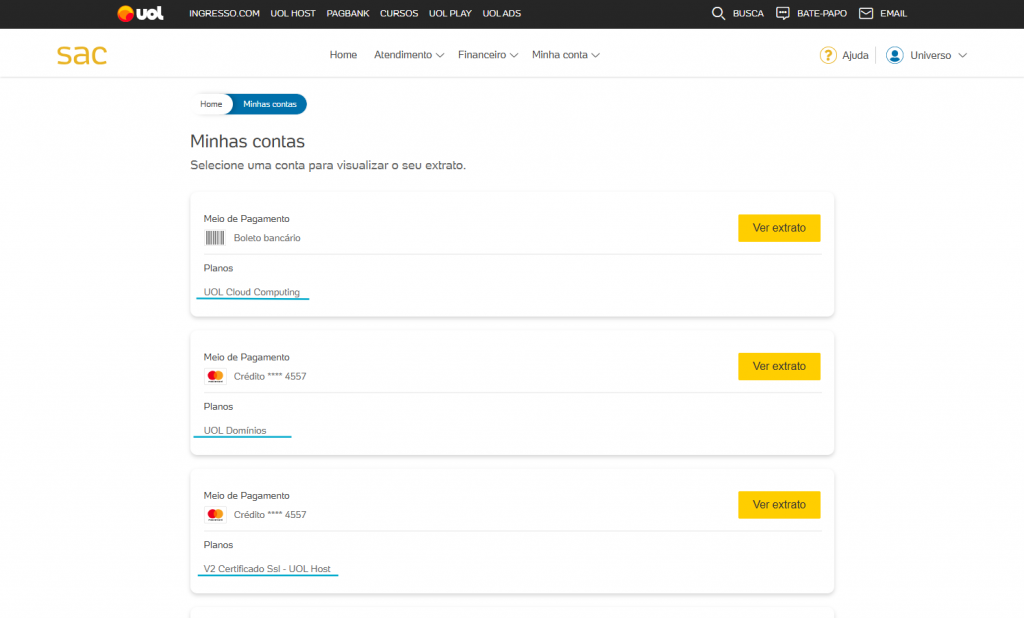Viewport: 1024px width, 618px height.
Task: Click Mastercard icon in UOL Domínios card
Action: [x=215, y=376]
